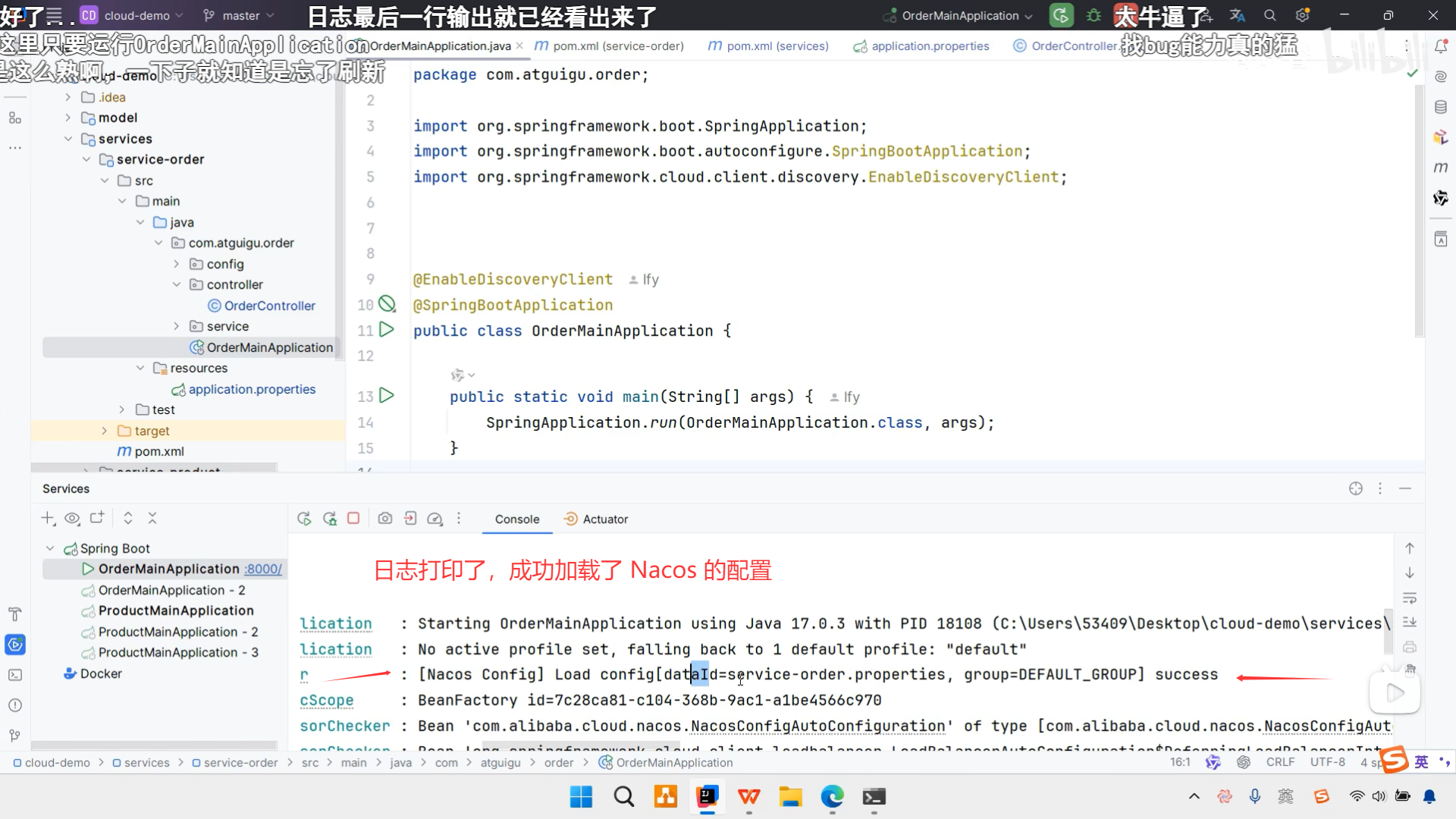Open Search Everywhere via magnifier icon

pyautogui.click(x=1269, y=15)
